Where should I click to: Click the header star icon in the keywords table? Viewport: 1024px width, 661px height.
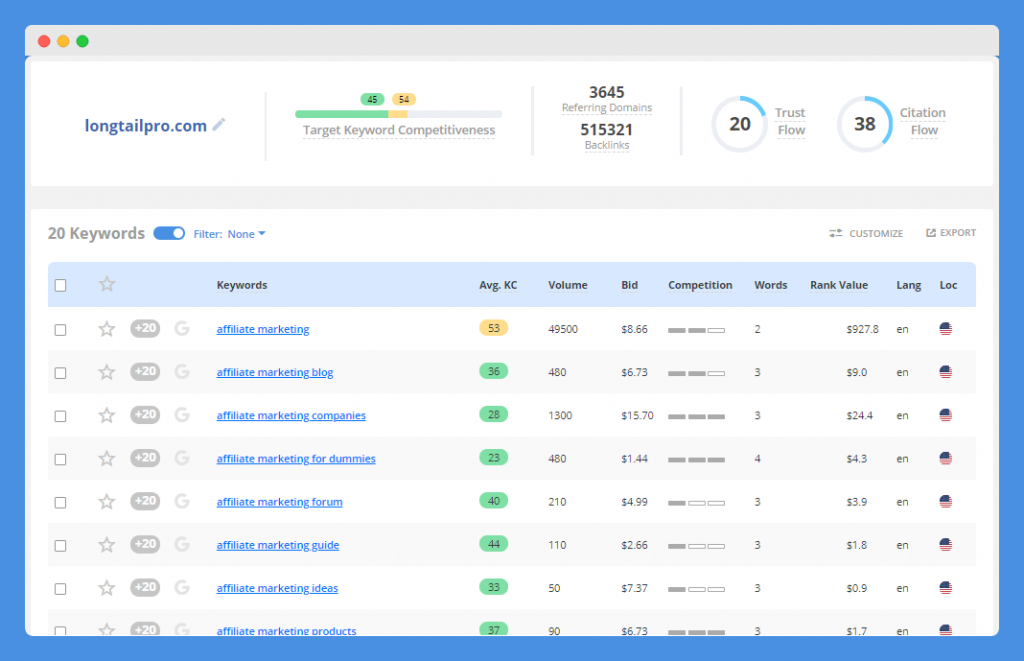coord(106,284)
